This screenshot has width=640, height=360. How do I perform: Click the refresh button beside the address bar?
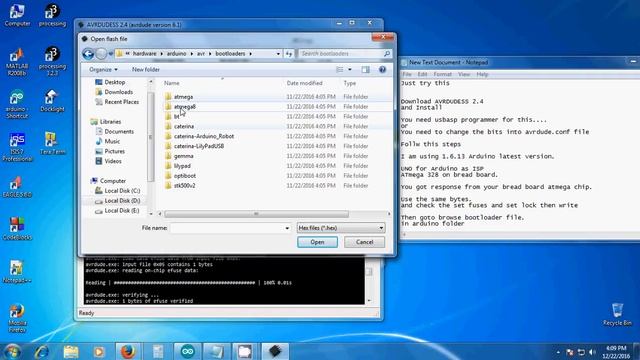coord(289,53)
